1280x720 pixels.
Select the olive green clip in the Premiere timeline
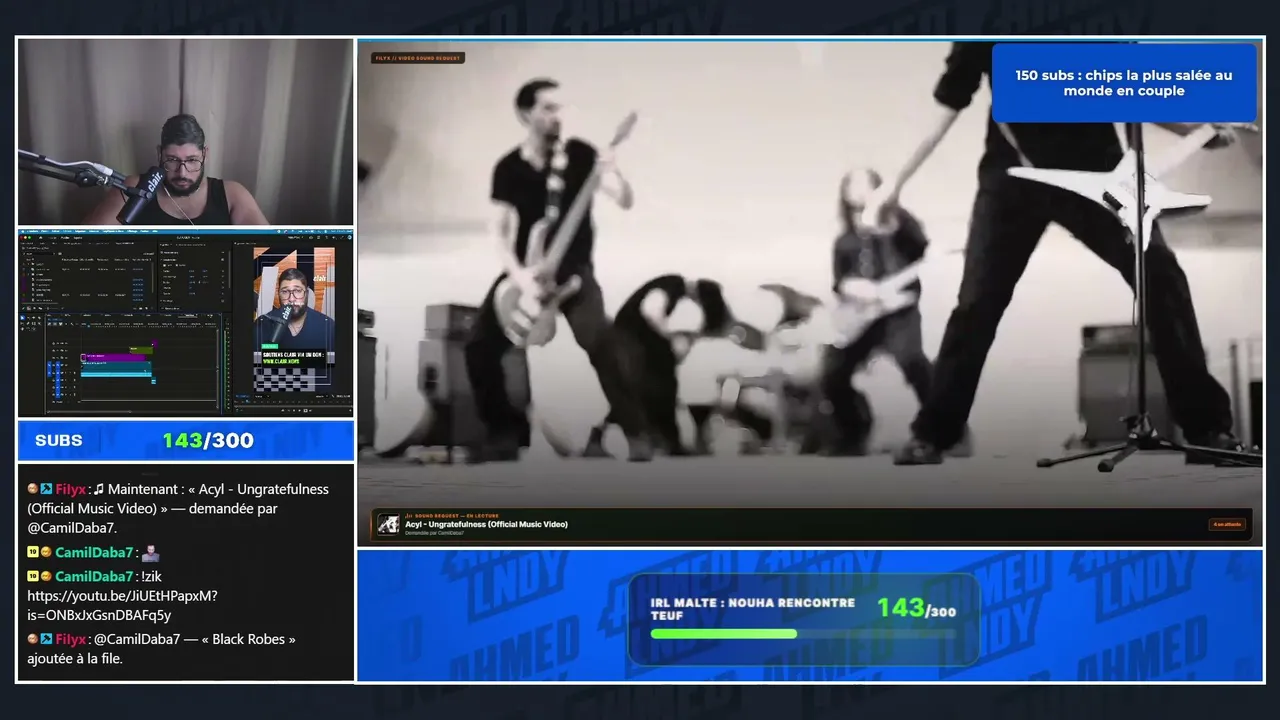139,349
